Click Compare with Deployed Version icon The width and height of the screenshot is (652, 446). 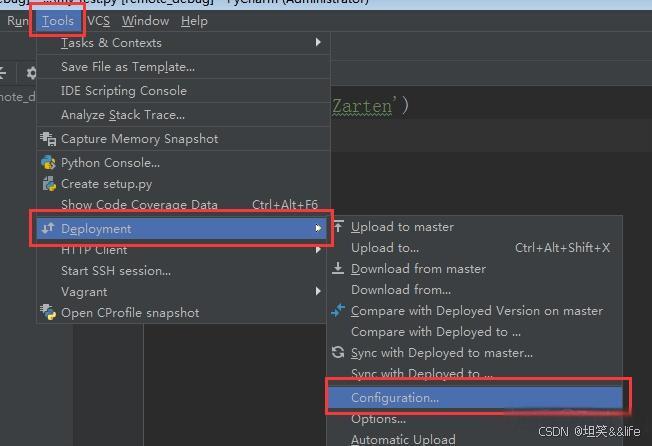point(338,310)
